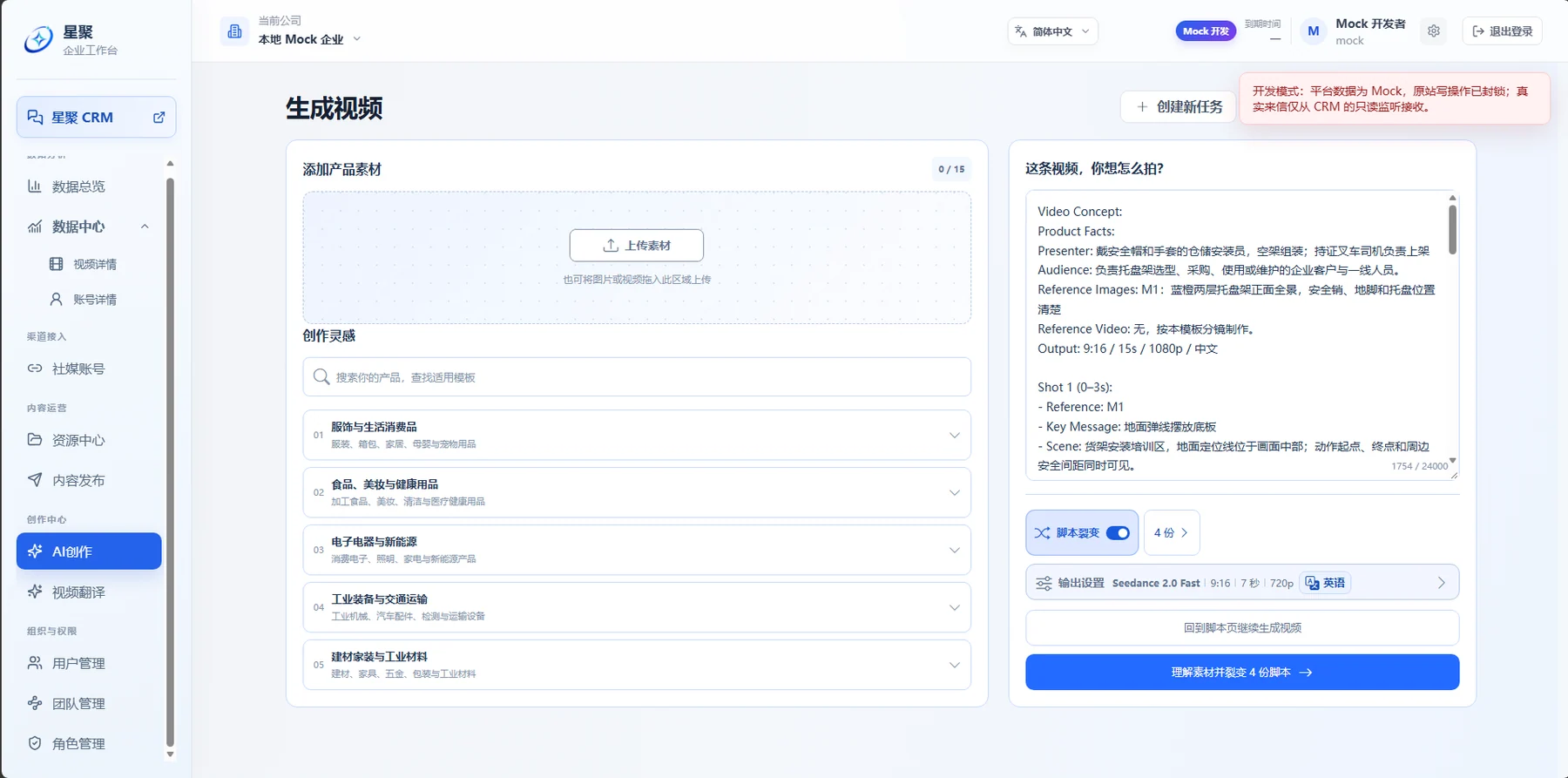Open settings gear in top bar

tap(1434, 31)
